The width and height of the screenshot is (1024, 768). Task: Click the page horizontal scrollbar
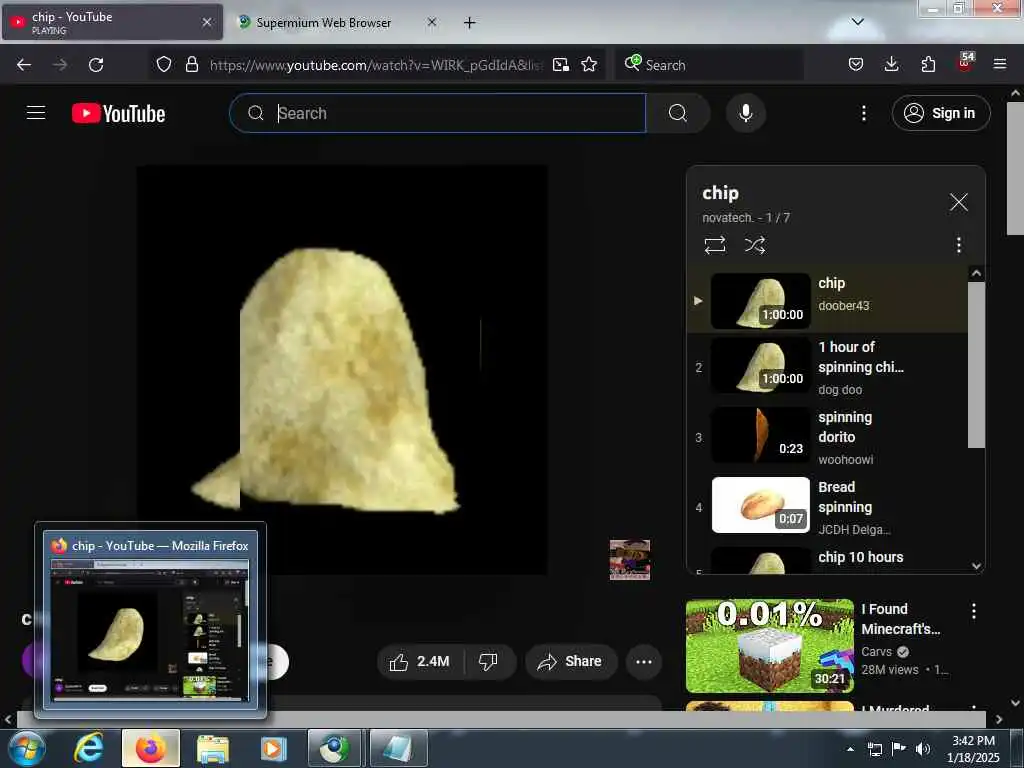coord(501,719)
